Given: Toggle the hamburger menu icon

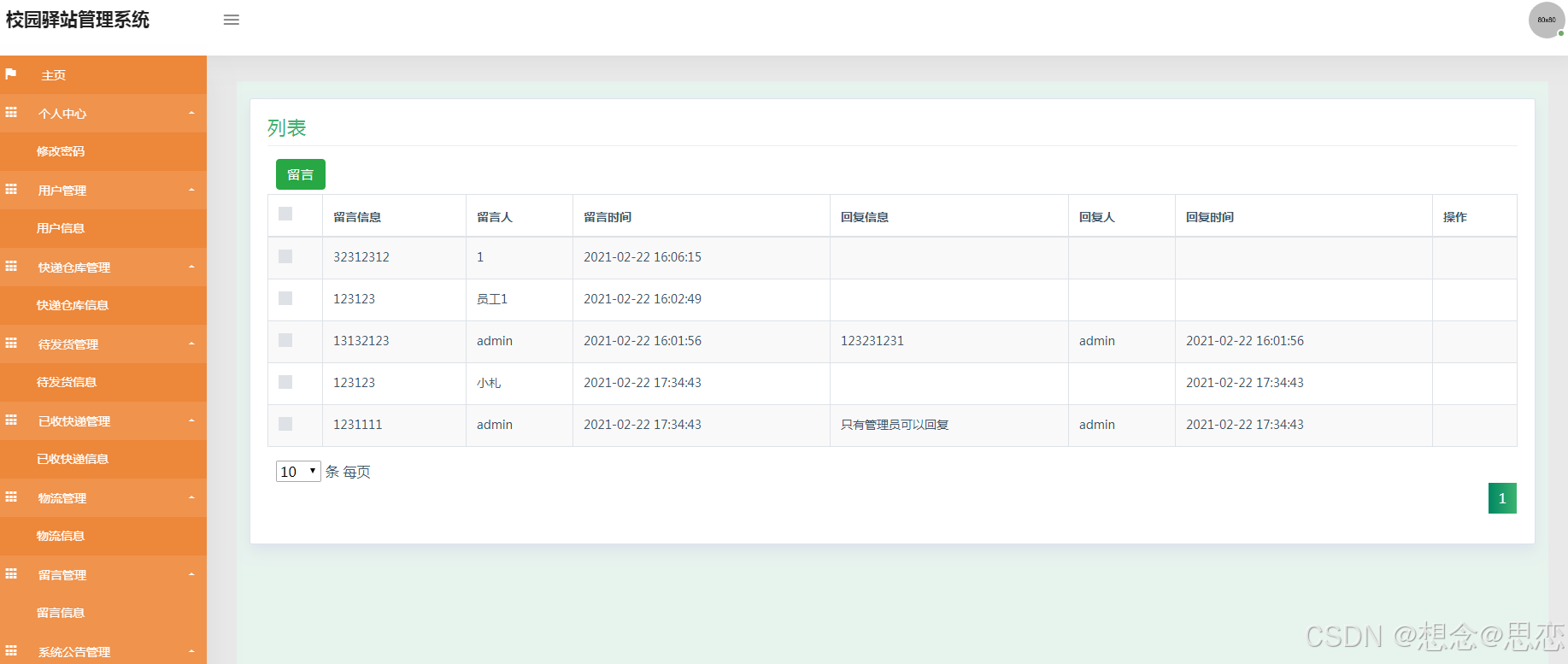Looking at the screenshot, I should [x=232, y=20].
